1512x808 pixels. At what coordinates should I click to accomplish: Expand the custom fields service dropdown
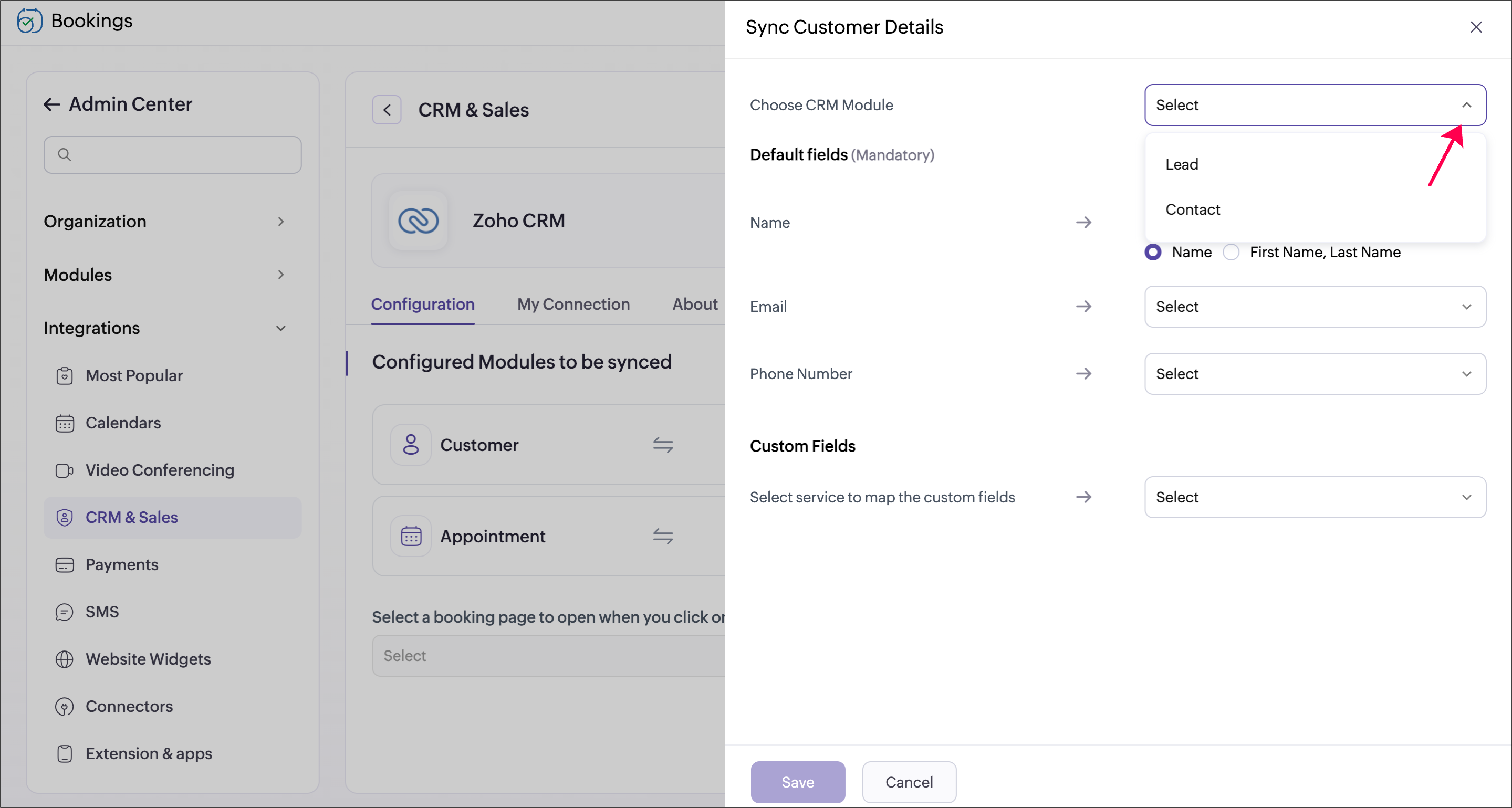(x=1315, y=497)
